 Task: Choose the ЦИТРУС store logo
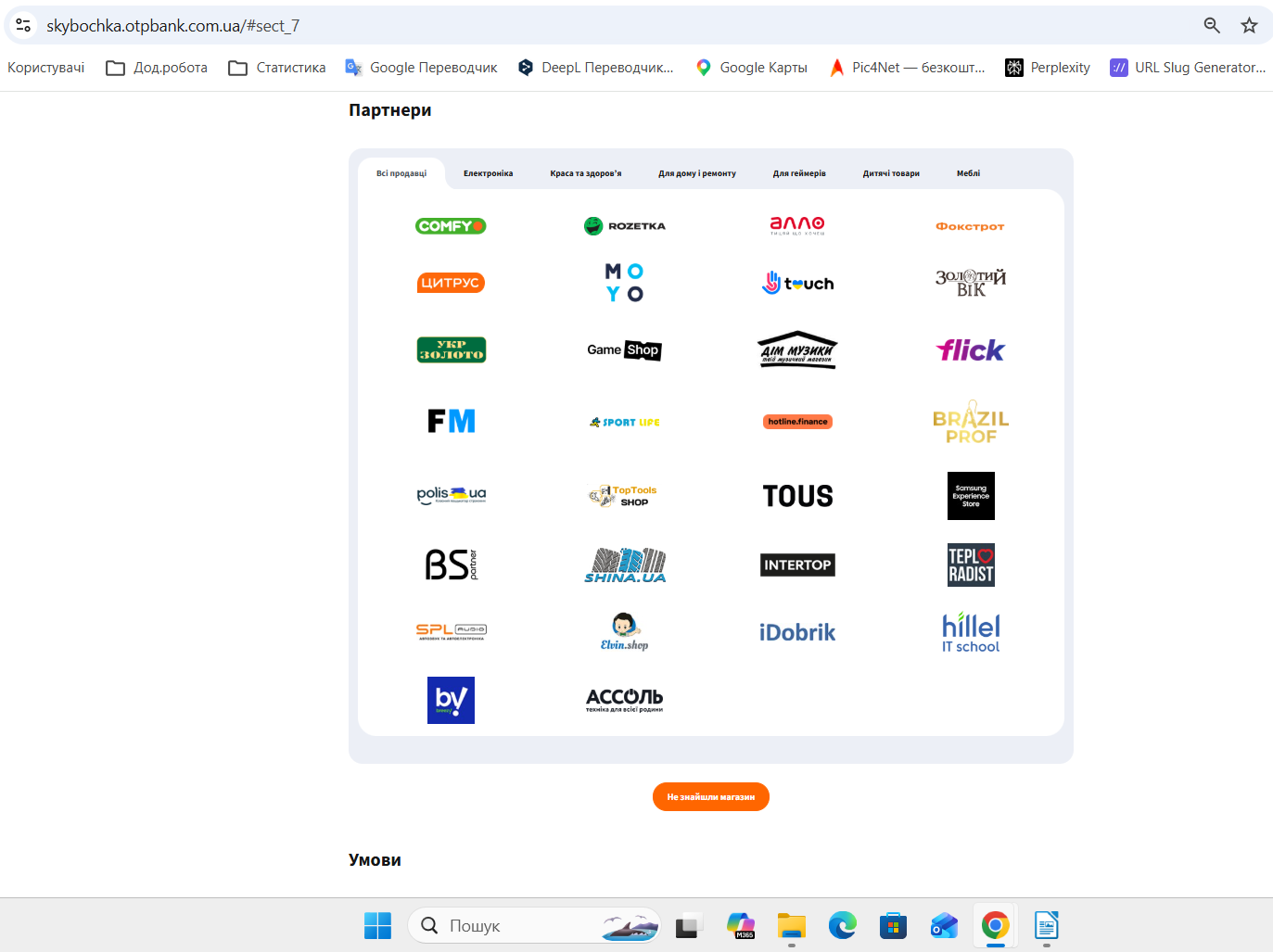(451, 283)
